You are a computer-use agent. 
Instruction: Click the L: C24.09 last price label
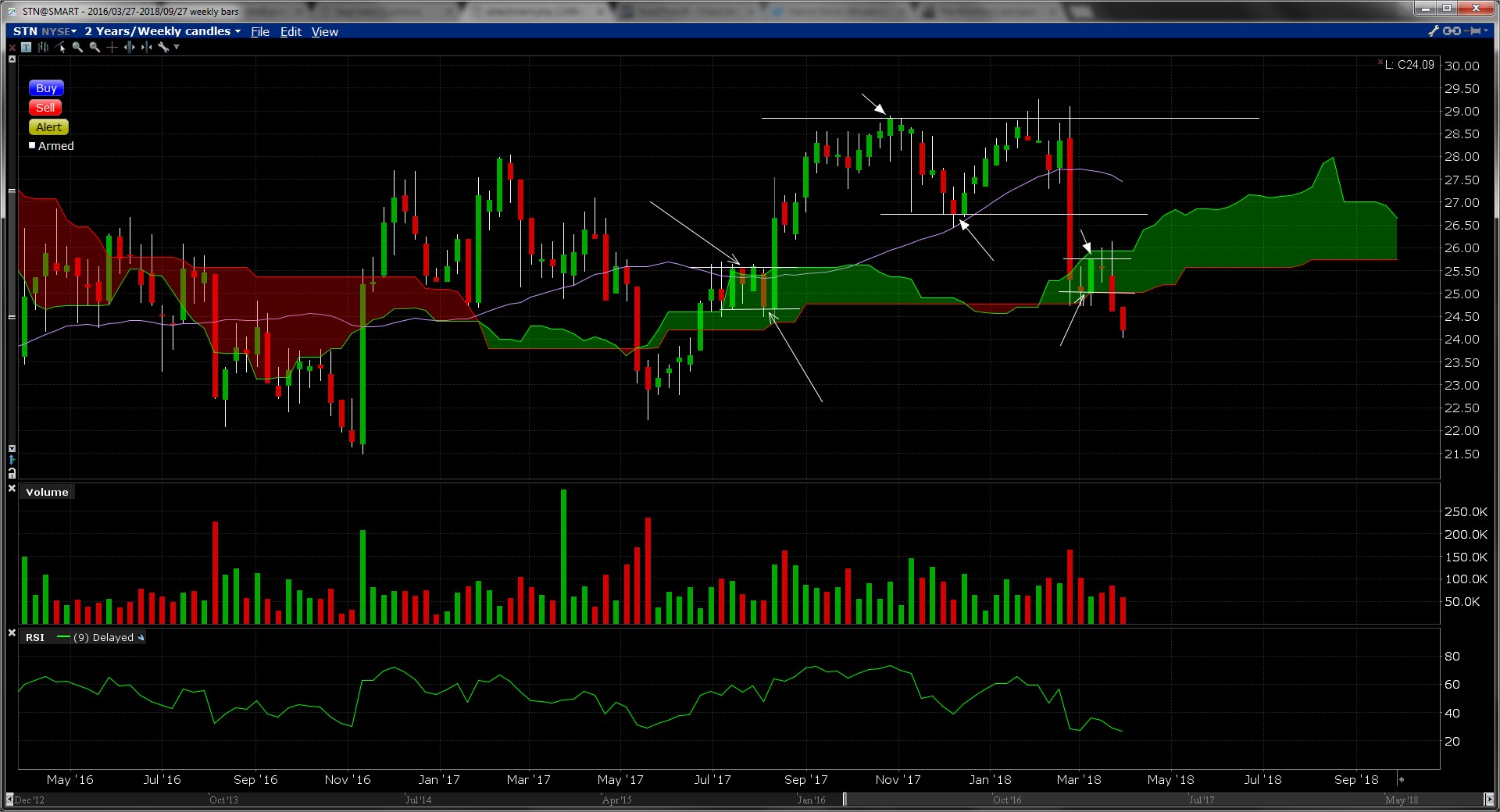[x=1409, y=65]
